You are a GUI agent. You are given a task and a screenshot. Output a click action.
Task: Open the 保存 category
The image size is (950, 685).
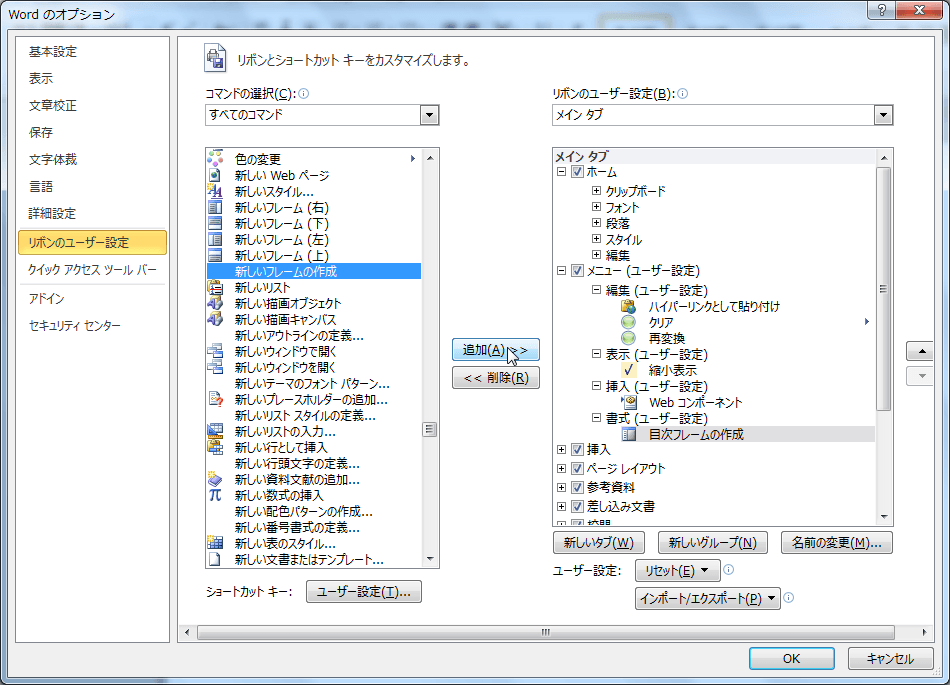(41, 132)
